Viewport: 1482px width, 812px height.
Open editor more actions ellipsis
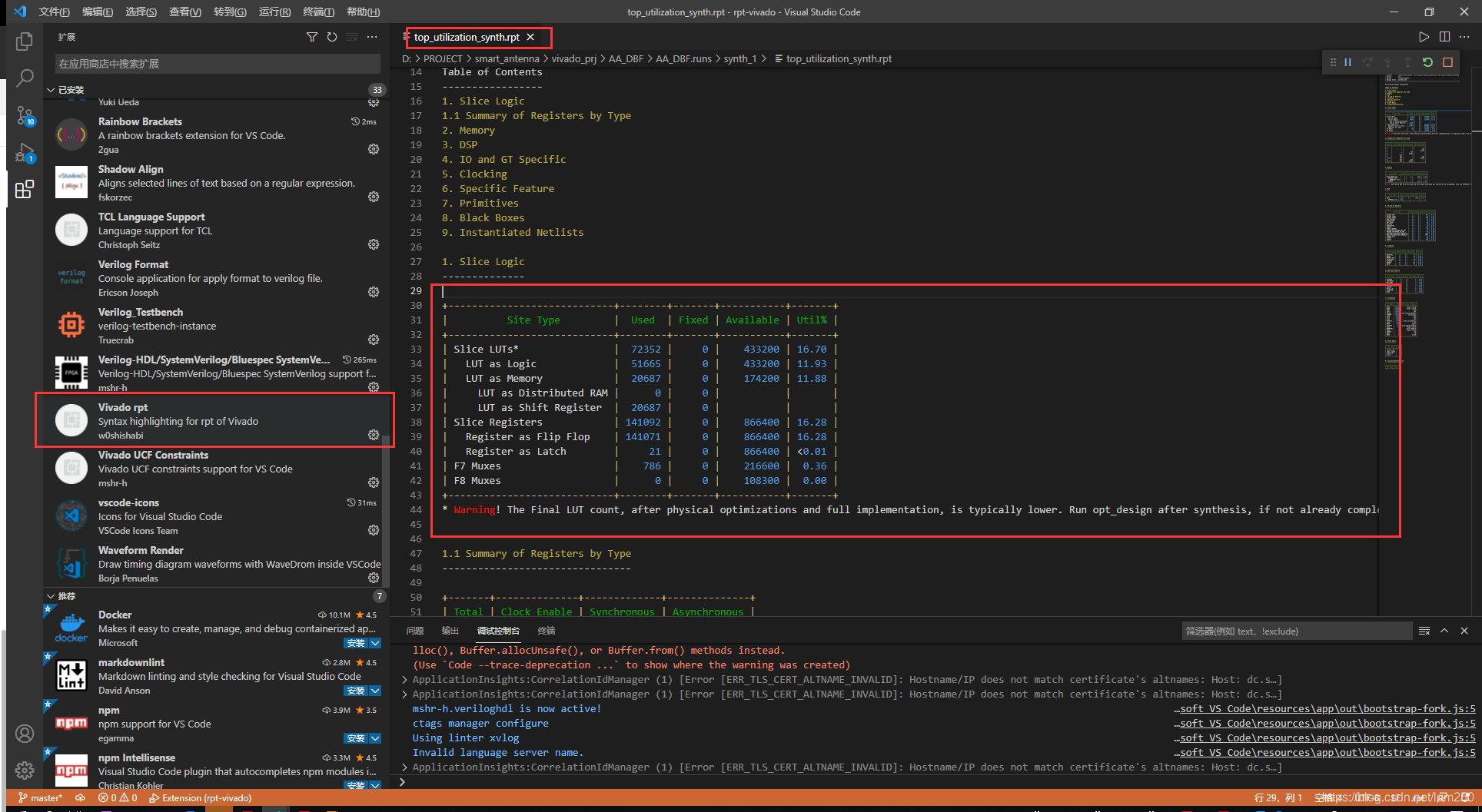pos(1464,37)
